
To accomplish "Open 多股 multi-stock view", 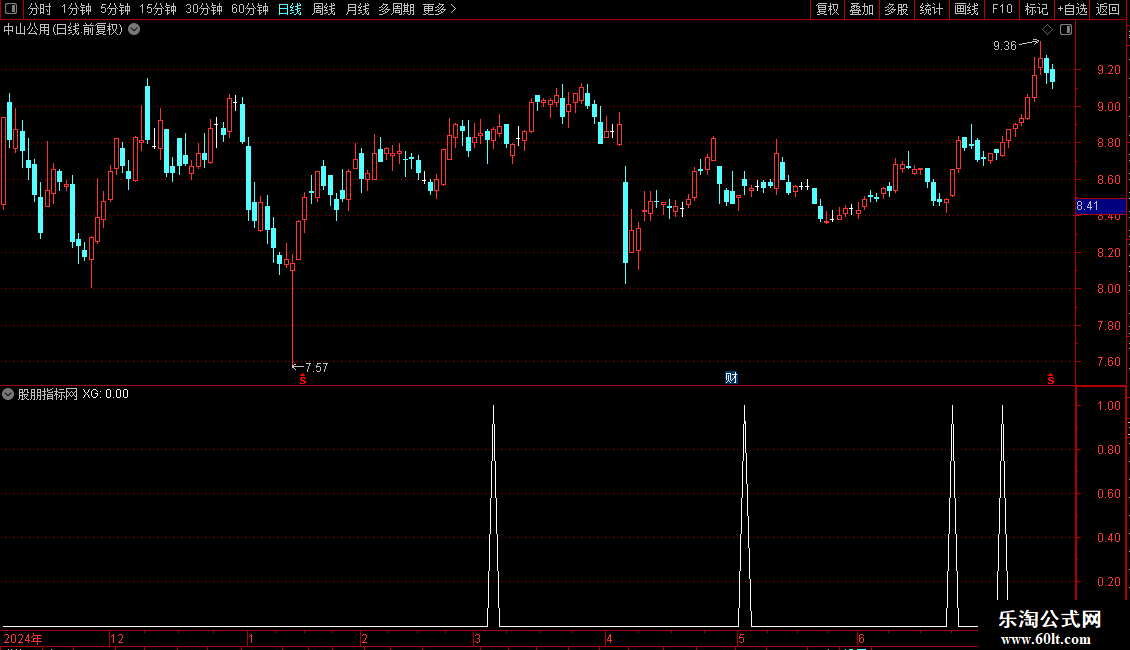I will pyautogui.click(x=897, y=9).
